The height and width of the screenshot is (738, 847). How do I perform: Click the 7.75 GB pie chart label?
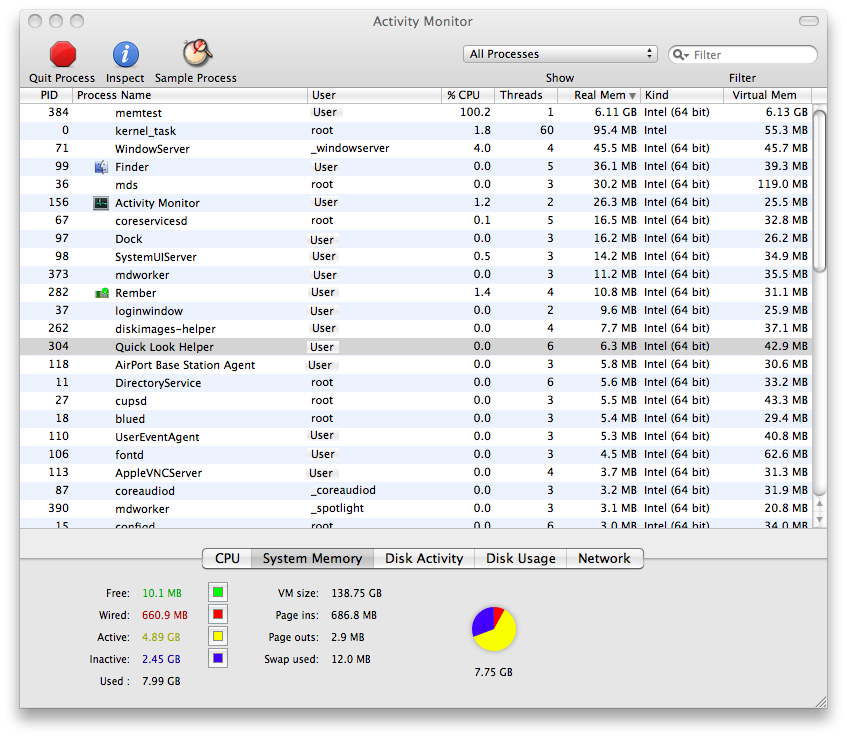tap(494, 672)
